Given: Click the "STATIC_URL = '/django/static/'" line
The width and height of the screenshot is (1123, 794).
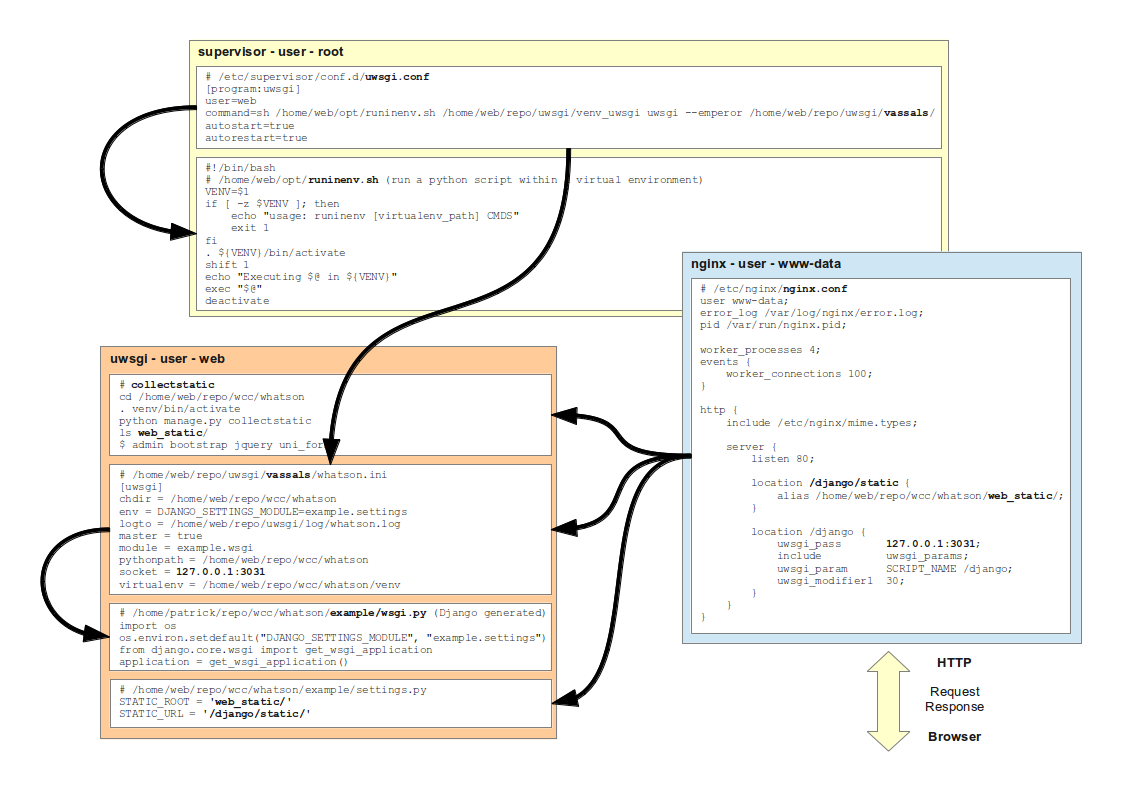Looking at the screenshot, I should 215,714.
